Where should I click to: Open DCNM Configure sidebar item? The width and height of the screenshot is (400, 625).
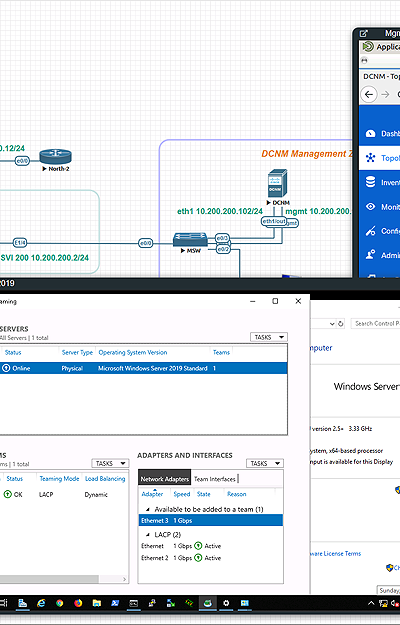(x=379, y=231)
